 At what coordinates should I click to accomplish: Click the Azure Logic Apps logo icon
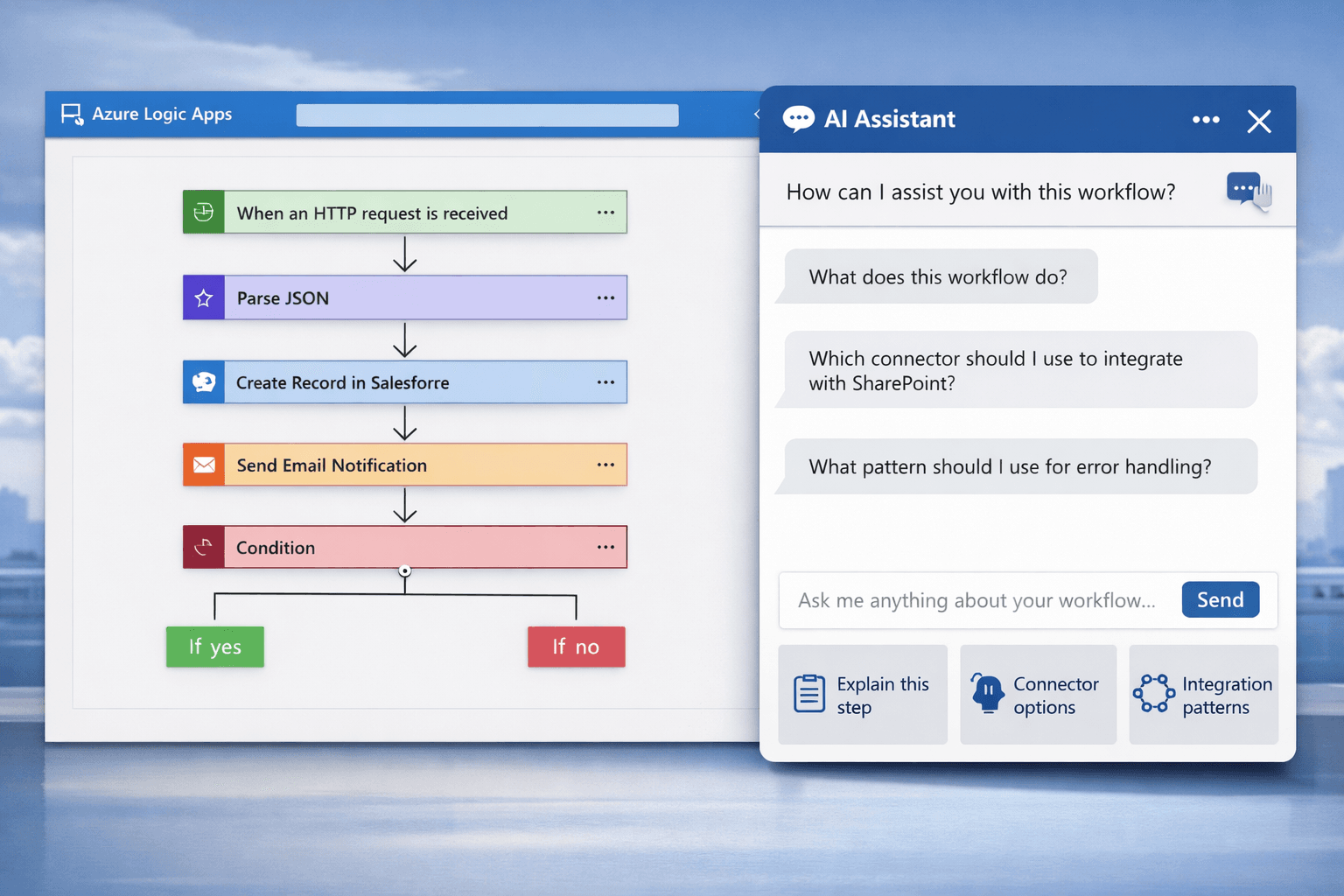pos(71,114)
